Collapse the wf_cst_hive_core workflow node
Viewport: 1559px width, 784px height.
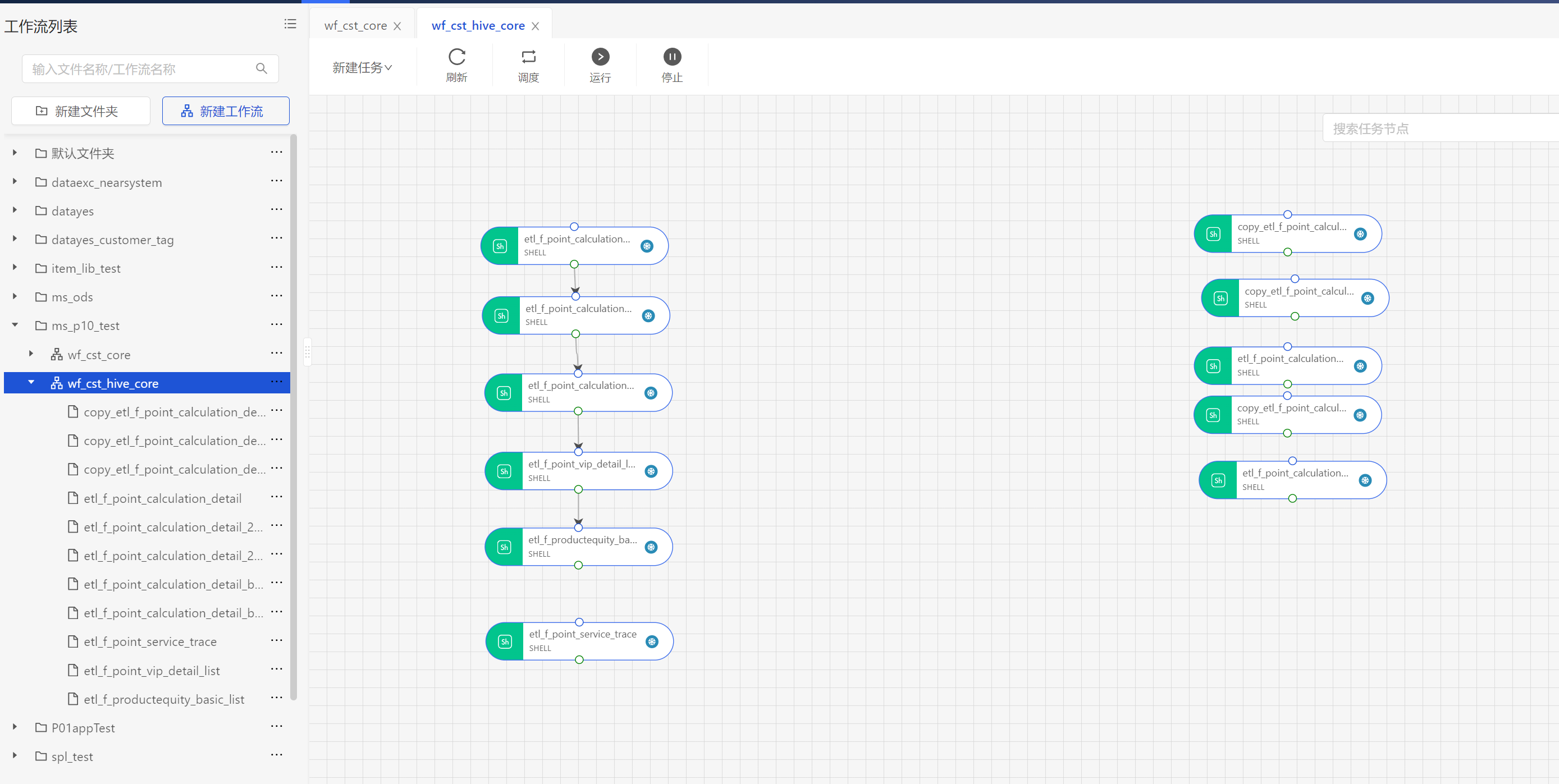[31, 382]
